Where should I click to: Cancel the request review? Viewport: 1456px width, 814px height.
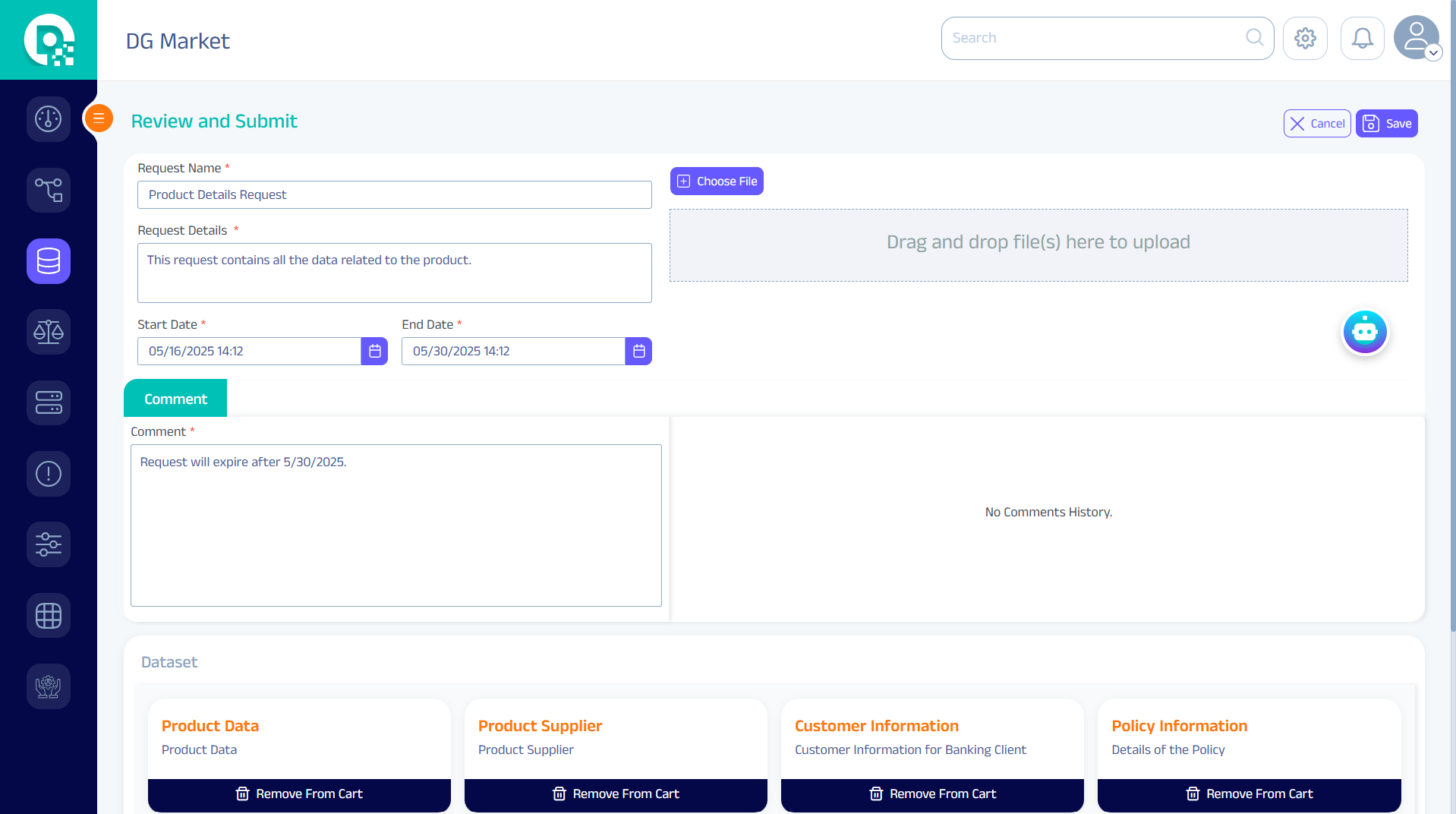1317,124
